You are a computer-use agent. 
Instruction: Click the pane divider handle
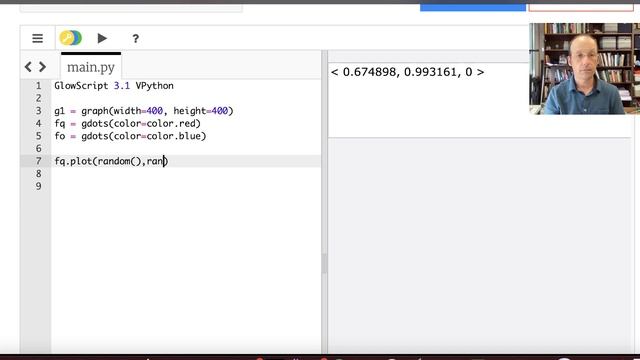coord(324,263)
